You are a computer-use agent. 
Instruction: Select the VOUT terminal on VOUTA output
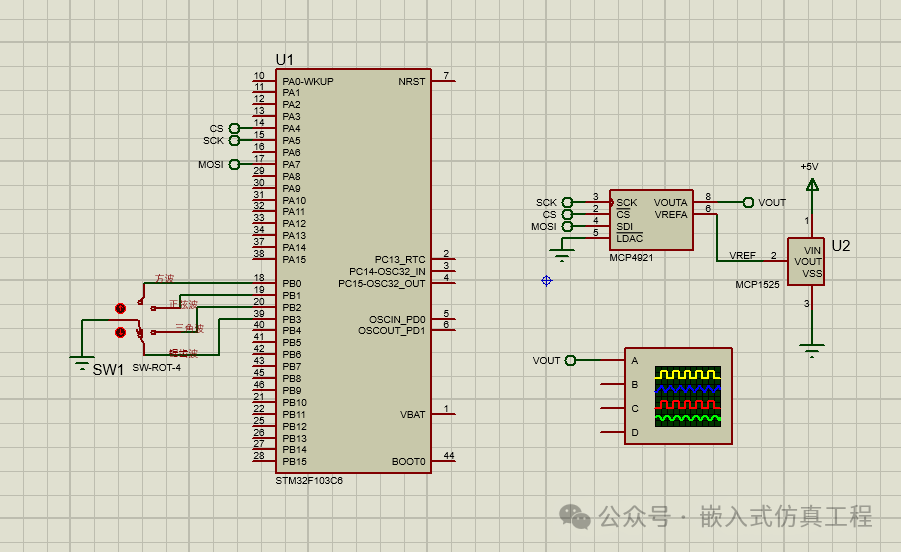[x=748, y=202]
